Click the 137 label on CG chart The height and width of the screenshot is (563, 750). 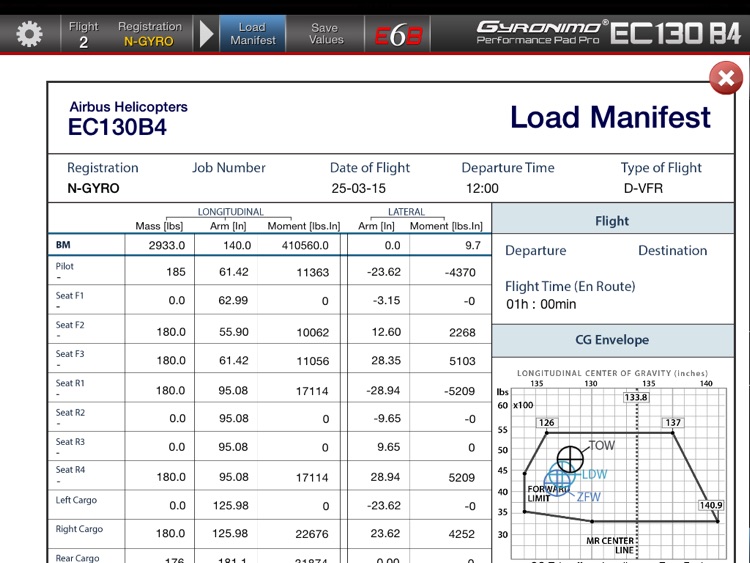(673, 422)
